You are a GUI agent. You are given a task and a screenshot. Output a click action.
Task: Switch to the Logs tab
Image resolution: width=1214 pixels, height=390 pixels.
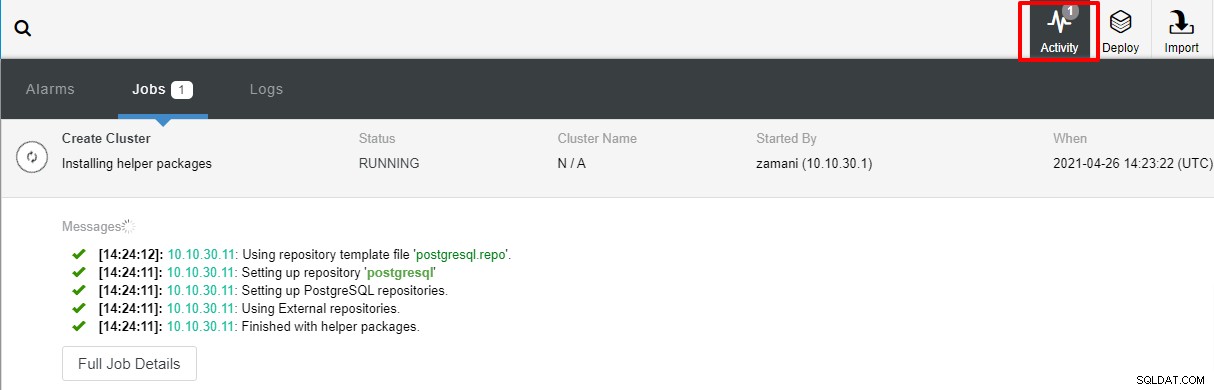266,89
